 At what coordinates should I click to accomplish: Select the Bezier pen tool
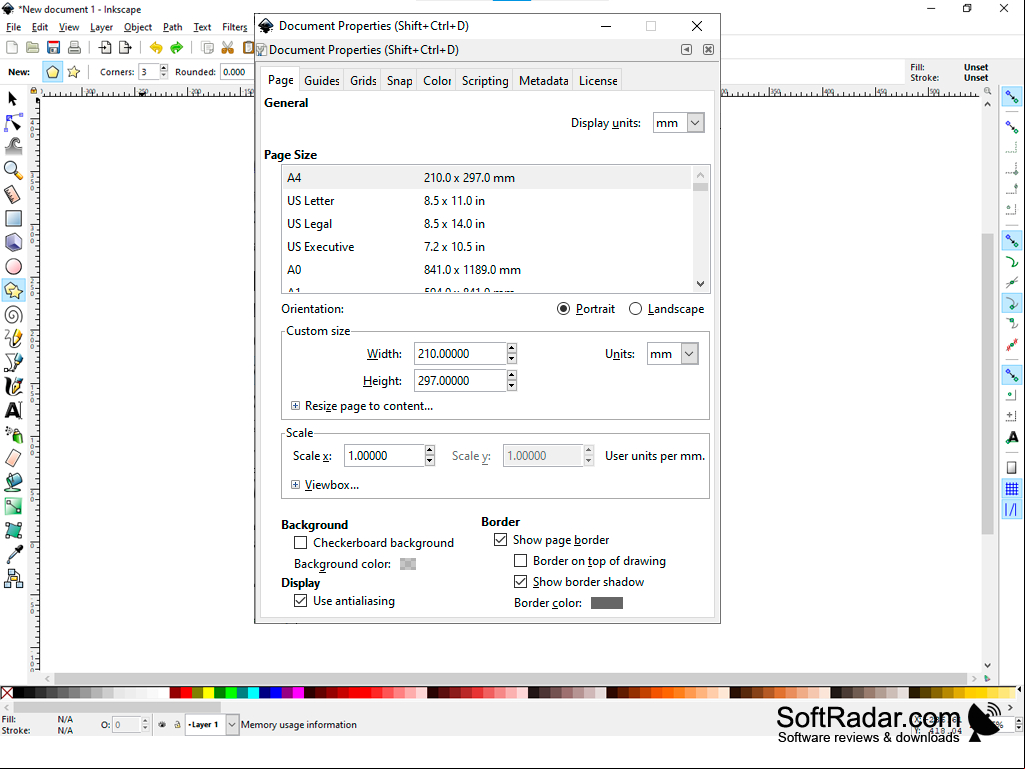tap(13, 362)
